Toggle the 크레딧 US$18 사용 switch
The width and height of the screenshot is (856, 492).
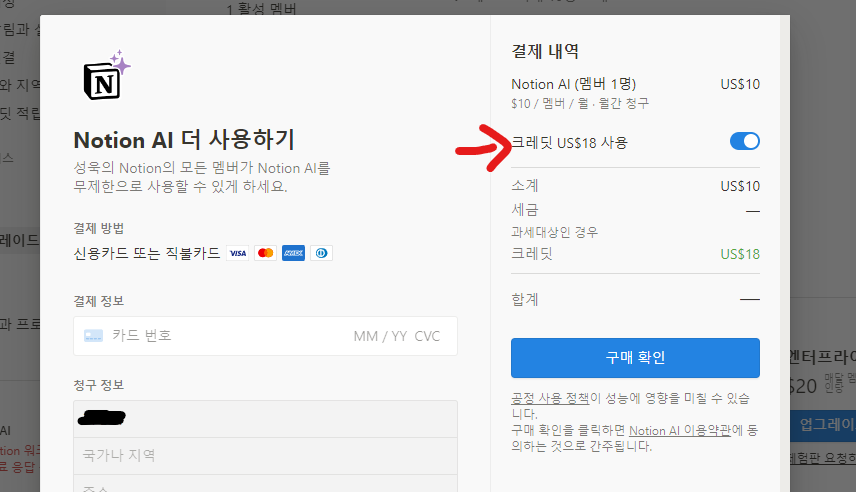tap(745, 141)
